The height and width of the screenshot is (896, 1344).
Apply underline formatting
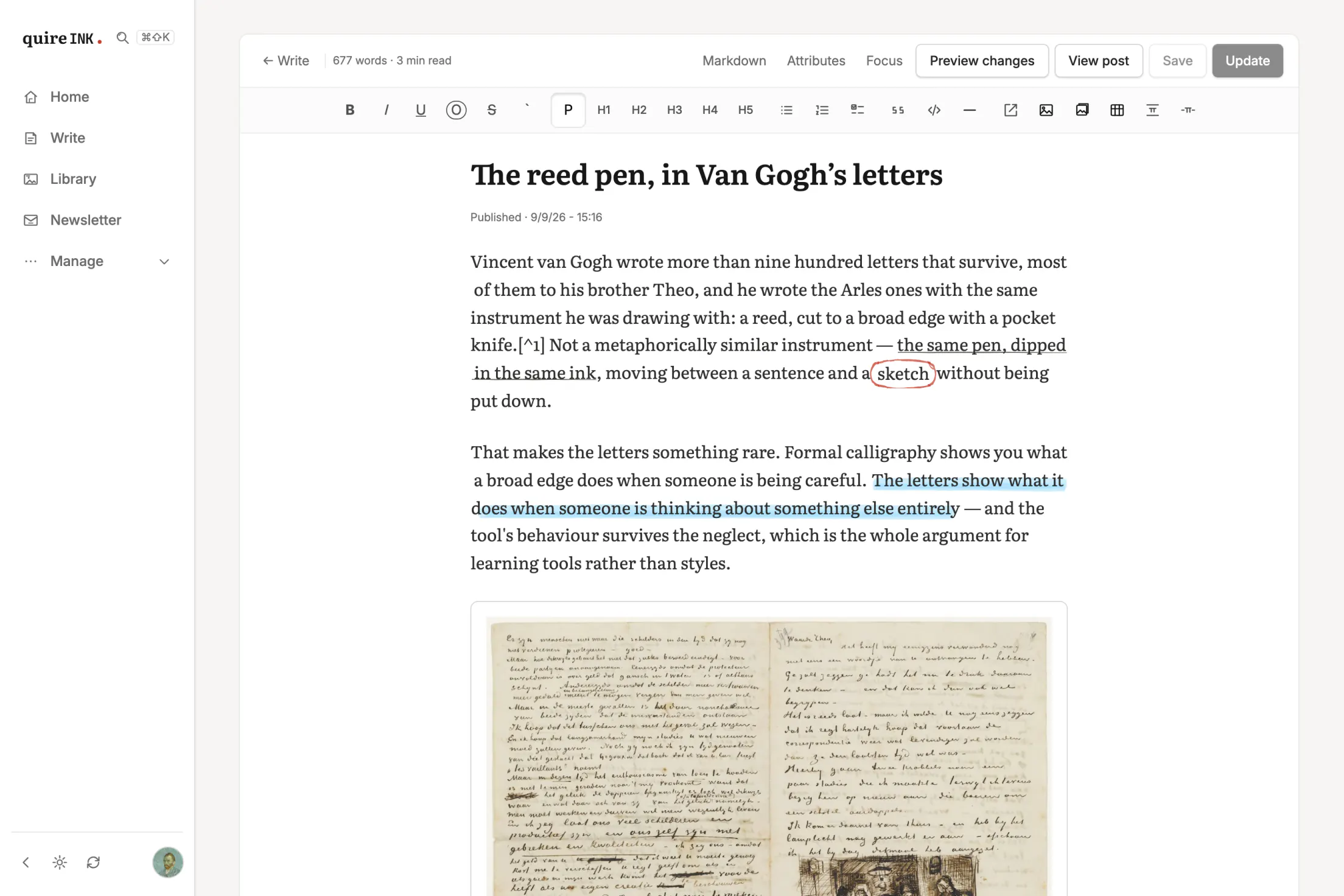coord(421,110)
